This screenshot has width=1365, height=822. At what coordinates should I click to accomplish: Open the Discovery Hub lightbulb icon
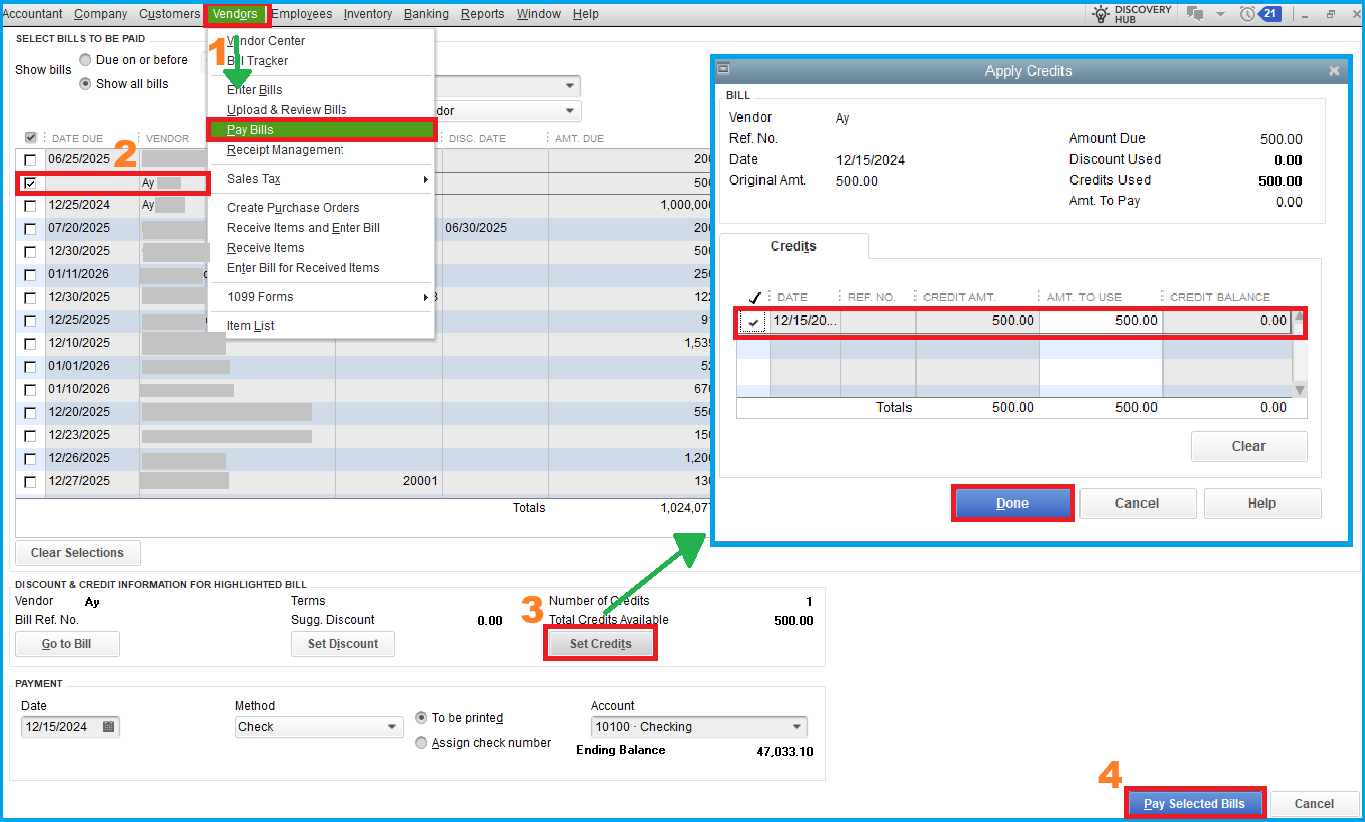coord(1101,14)
